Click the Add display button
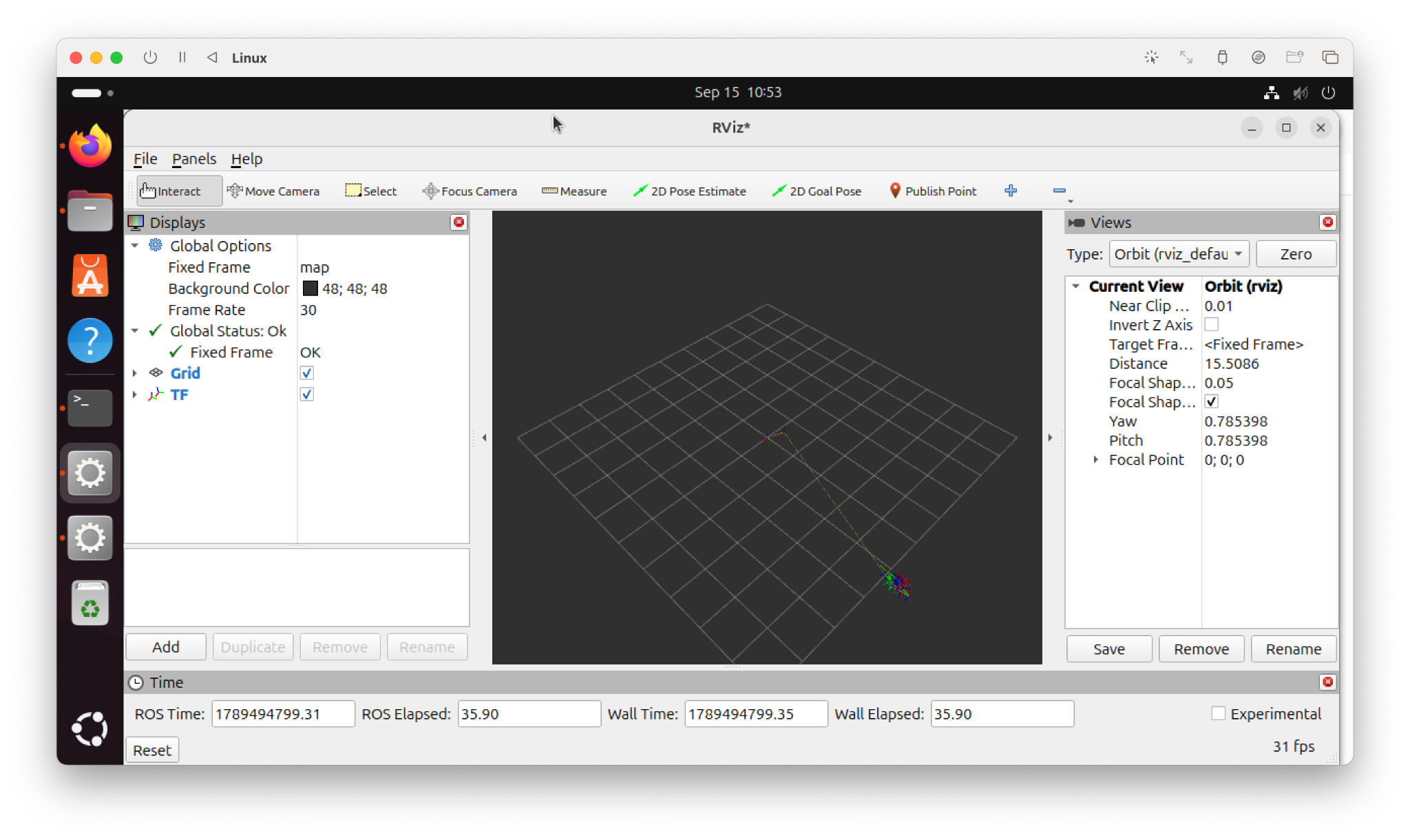The width and height of the screenshot is (1410, 840). coord(166,647)
